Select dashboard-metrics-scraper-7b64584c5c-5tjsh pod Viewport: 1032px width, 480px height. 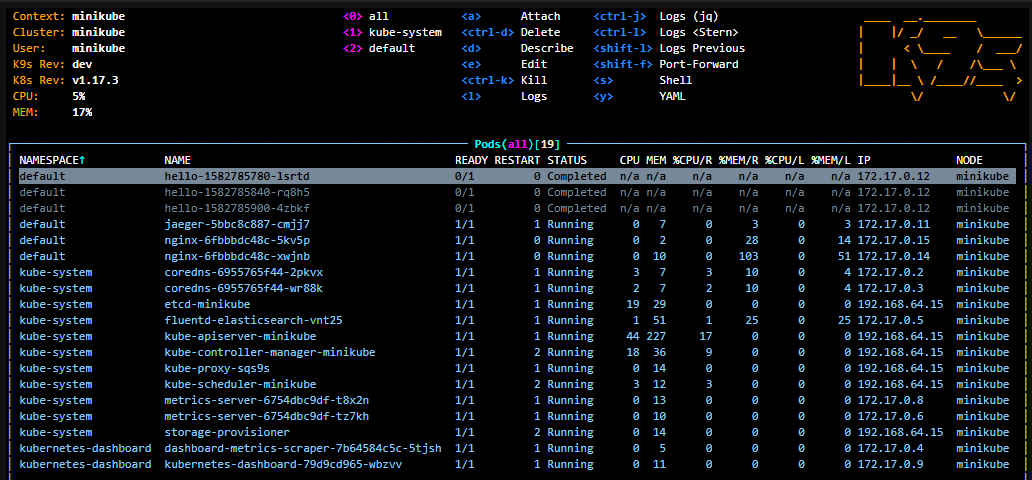click(513, 448)
